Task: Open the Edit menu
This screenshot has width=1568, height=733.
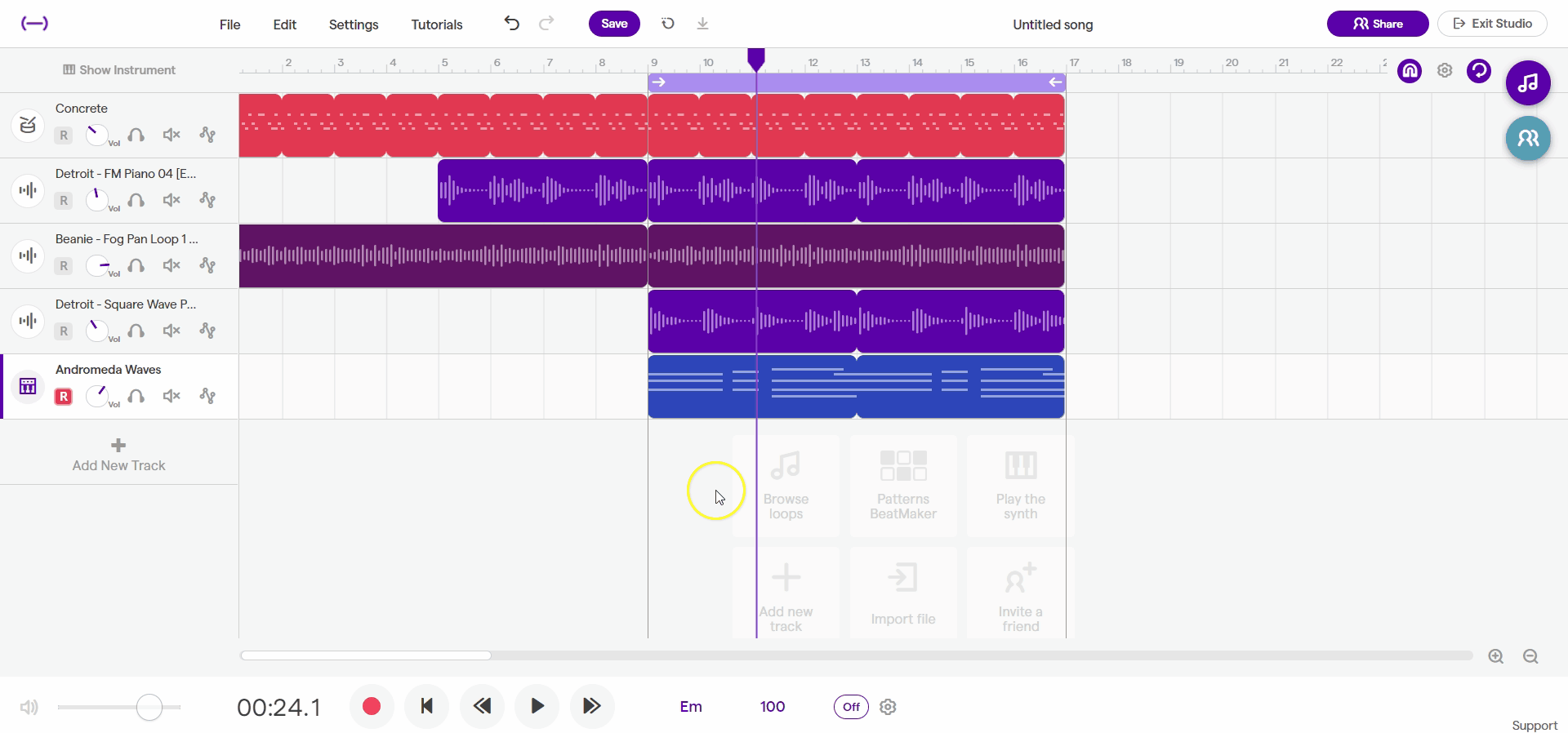Action: 285,24
